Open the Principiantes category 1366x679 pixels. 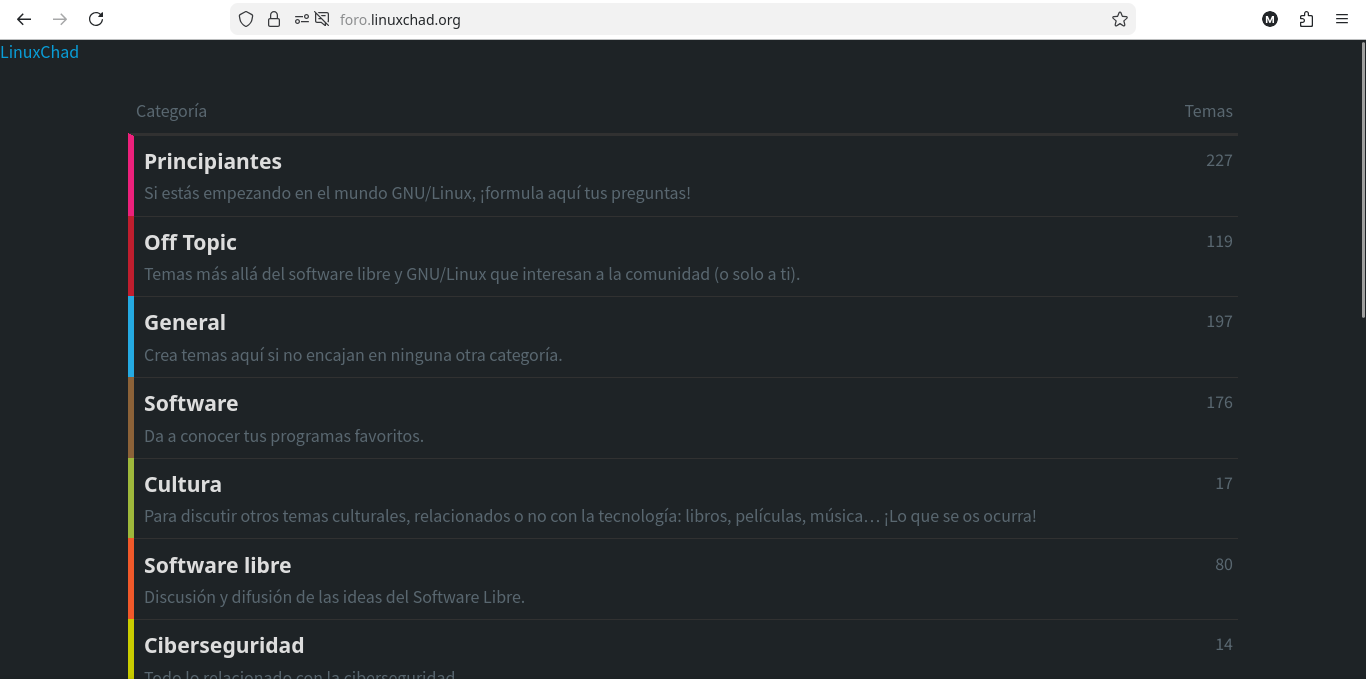(213, 161)
